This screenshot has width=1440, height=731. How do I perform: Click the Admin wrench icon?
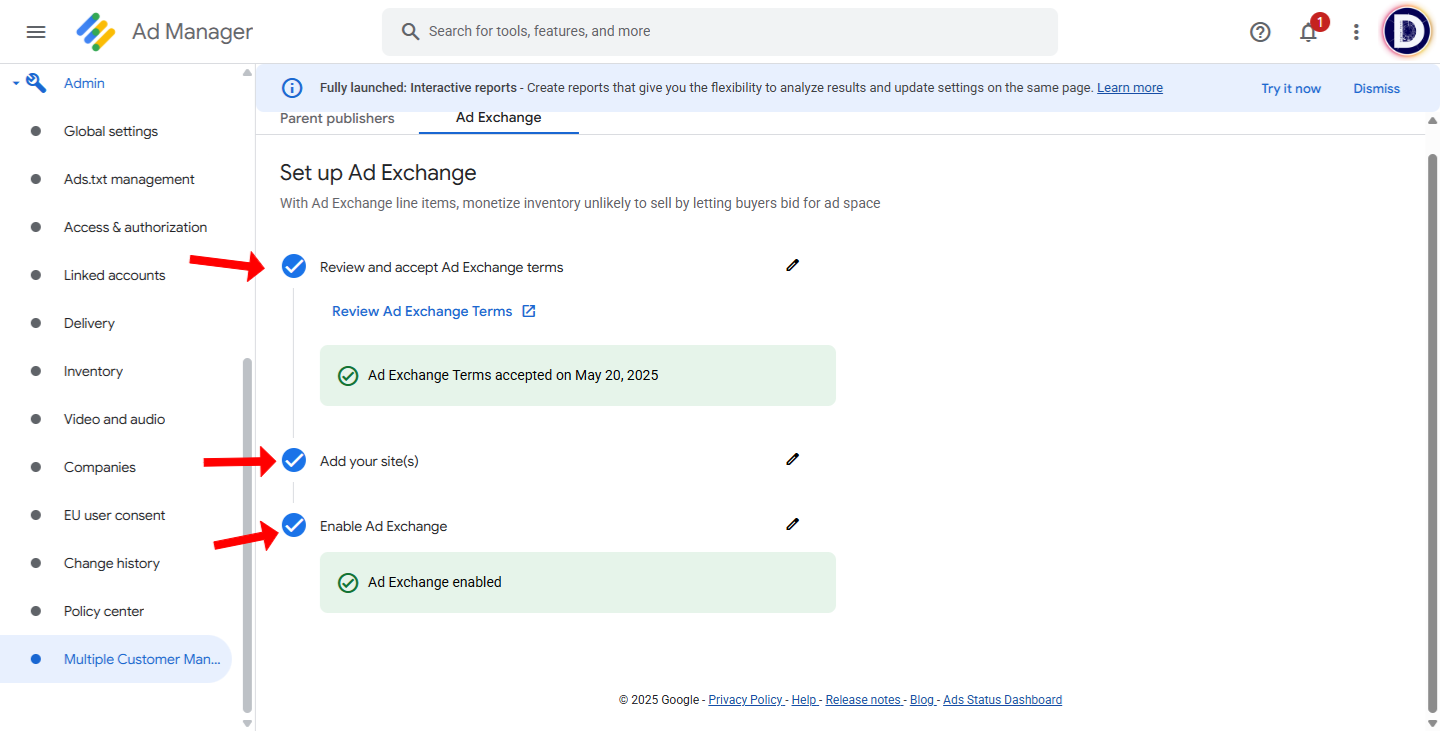coord(36,83)
